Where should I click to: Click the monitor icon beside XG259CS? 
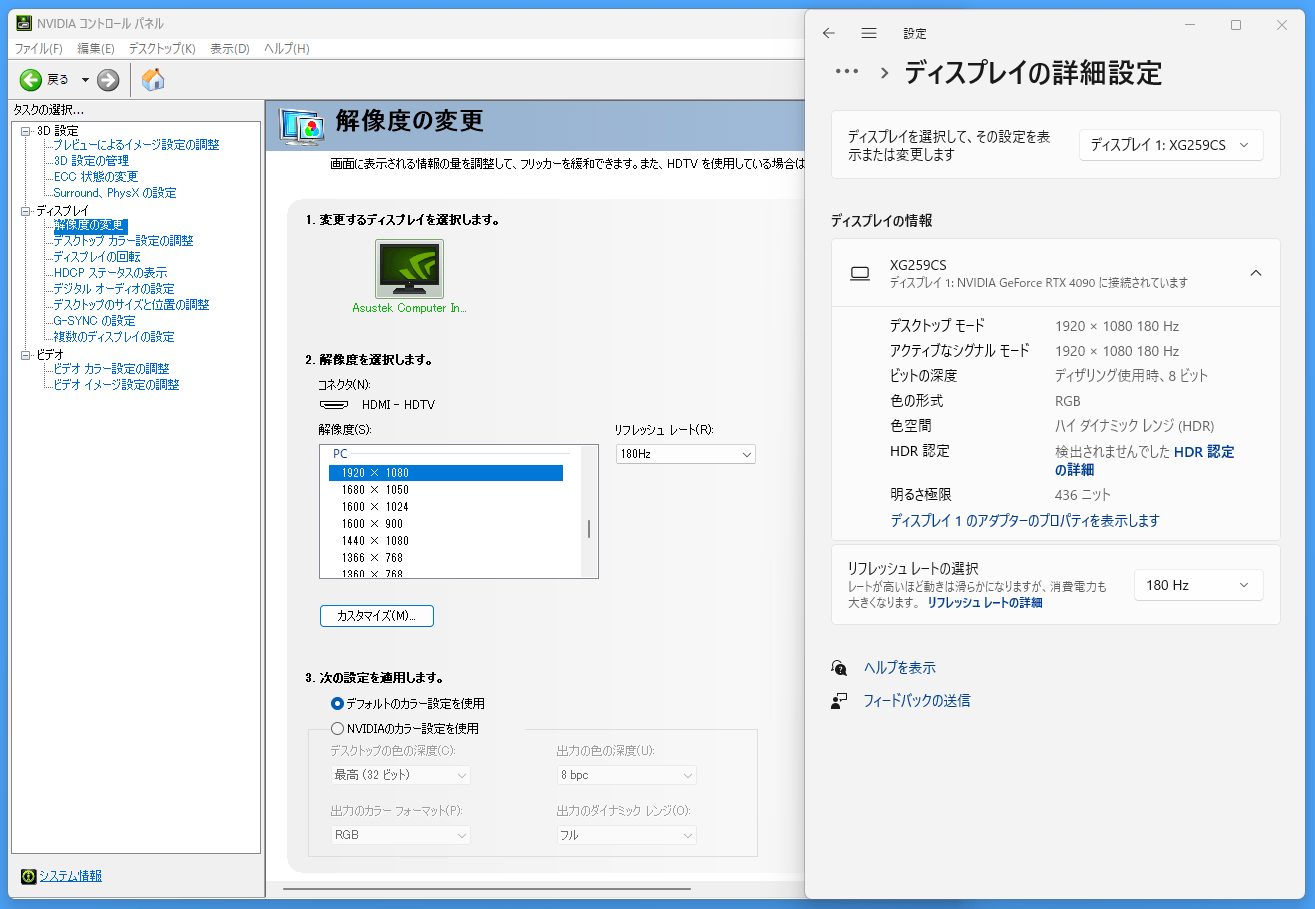tap(859, 273)
